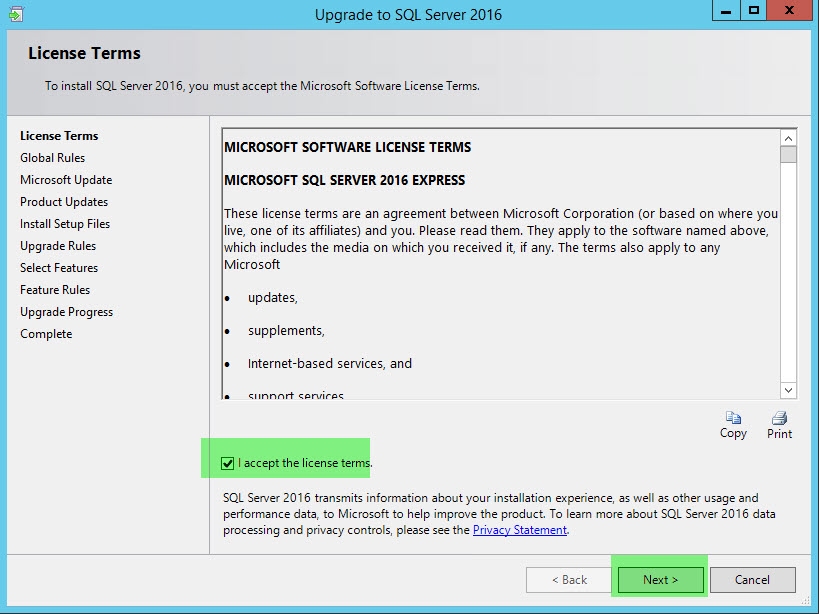Click the license text scroll down arrow
Screen dimensions: 819x614
(x=788, y=390)
